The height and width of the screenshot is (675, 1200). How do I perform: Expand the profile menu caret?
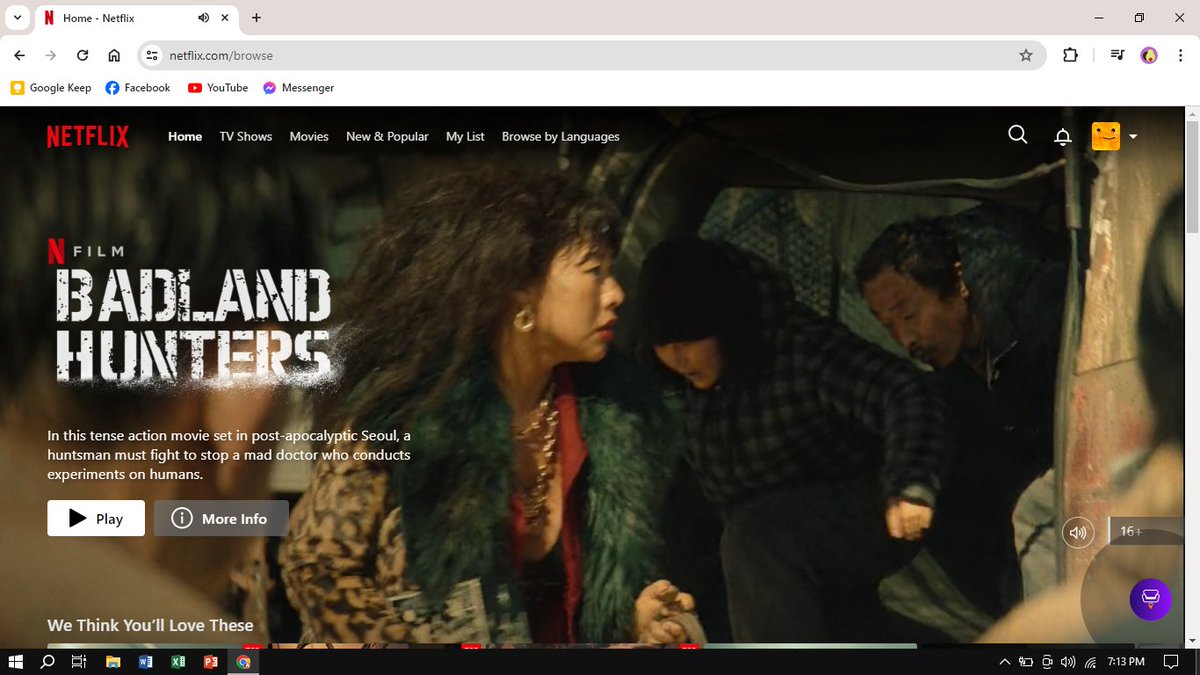point(1133,137)
